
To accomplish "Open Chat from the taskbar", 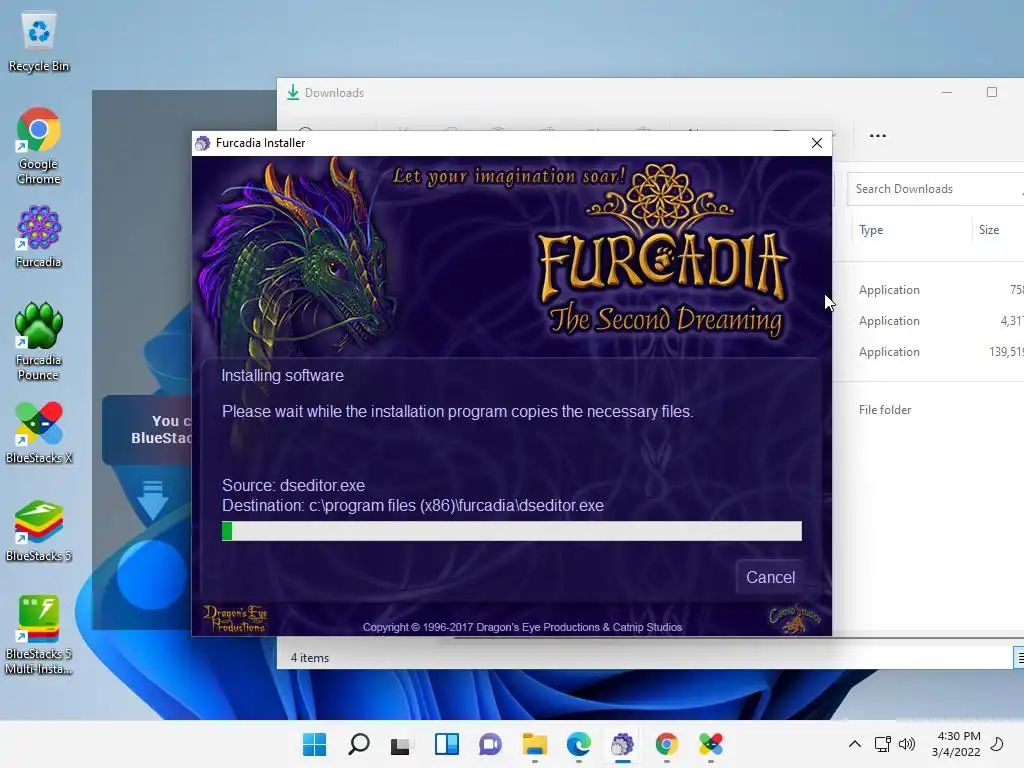I will point(490,744).
